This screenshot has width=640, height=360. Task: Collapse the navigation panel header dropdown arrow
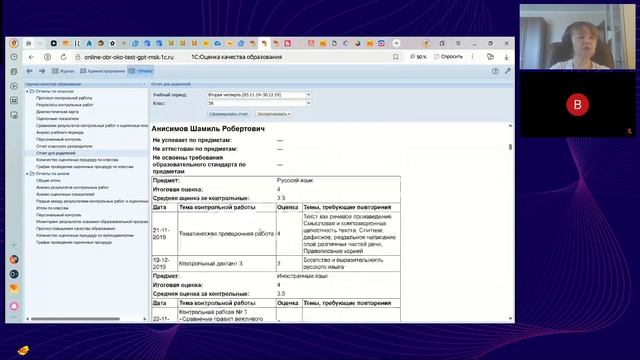point(144,84)
